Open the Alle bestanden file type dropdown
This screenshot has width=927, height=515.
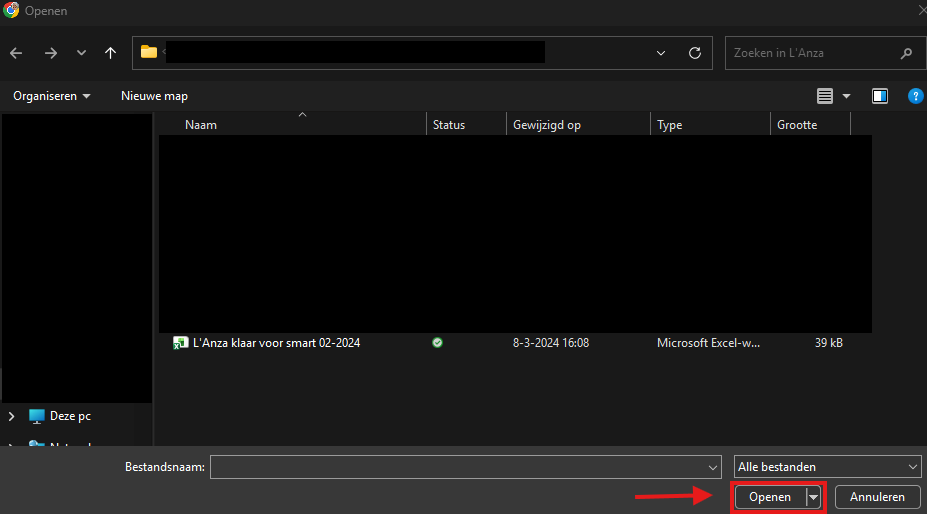(x=827, y=467)
